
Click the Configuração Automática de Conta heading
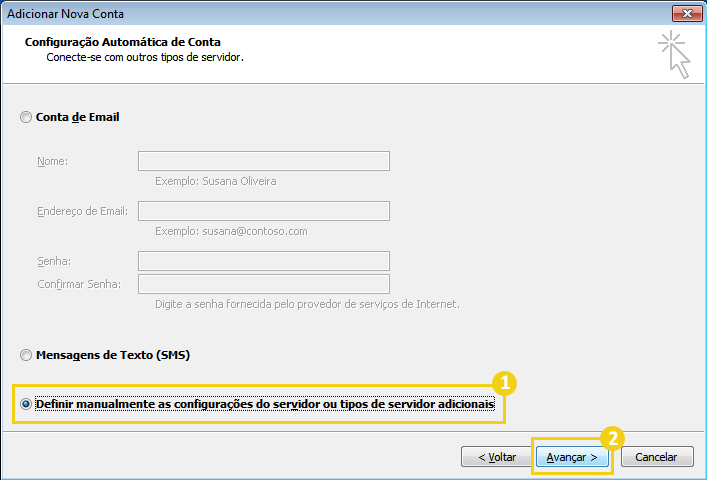point(122,42)
